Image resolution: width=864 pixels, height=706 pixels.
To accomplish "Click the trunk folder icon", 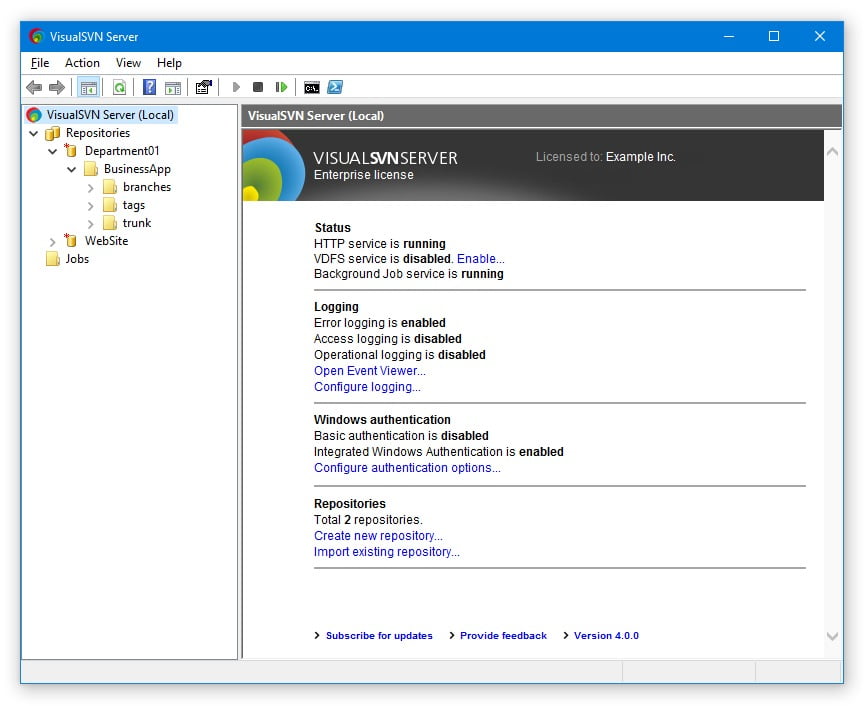I will [x=110, y=223].
